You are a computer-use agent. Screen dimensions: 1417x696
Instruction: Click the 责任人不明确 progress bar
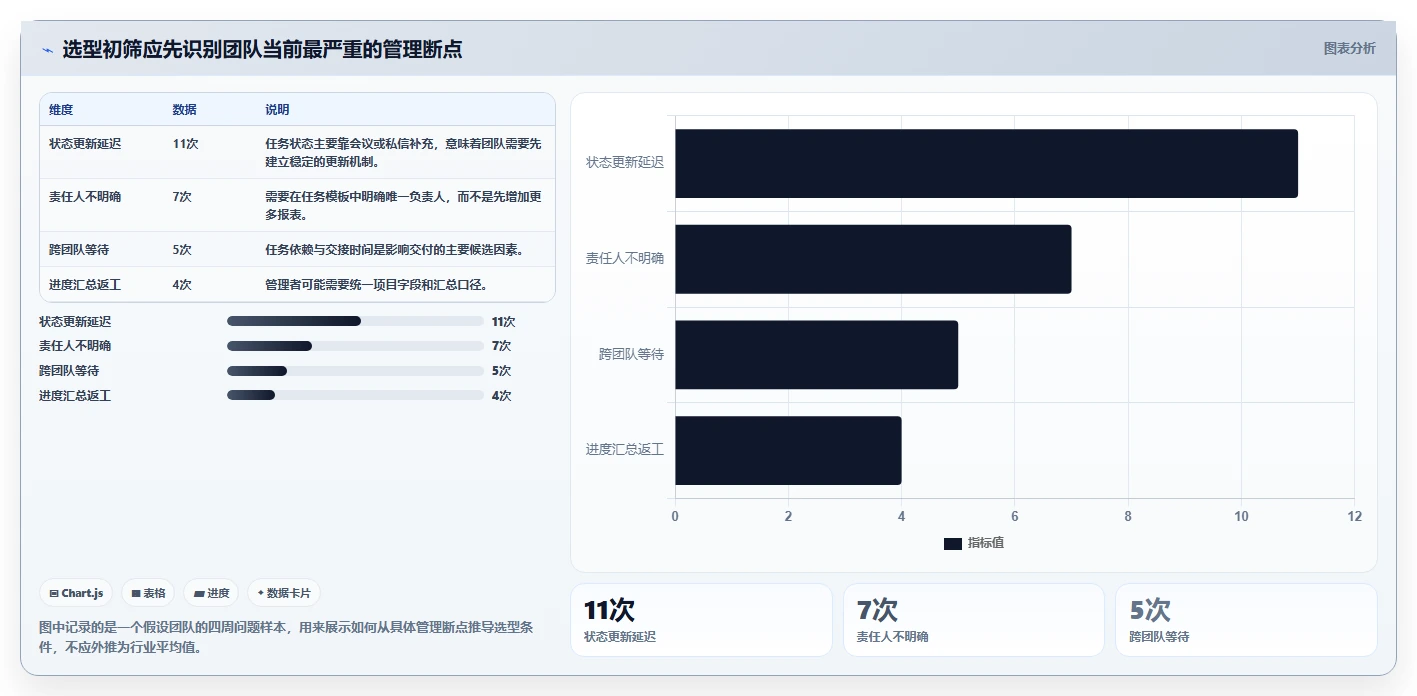(355, 346)
